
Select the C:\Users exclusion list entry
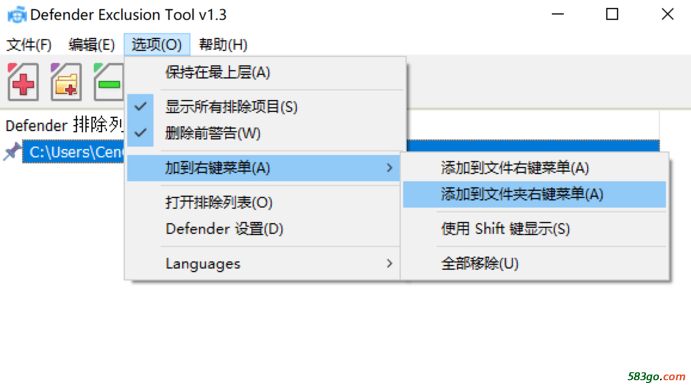point(73,152)
